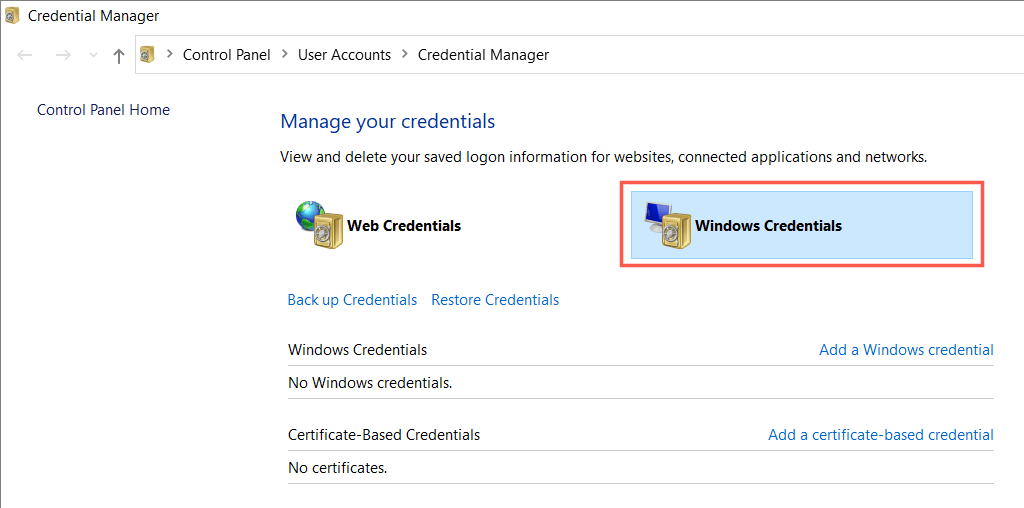Navigate to User Accounts in breadcrumb
This screenshot has height=508, width=1024.
tap(344, 55)
